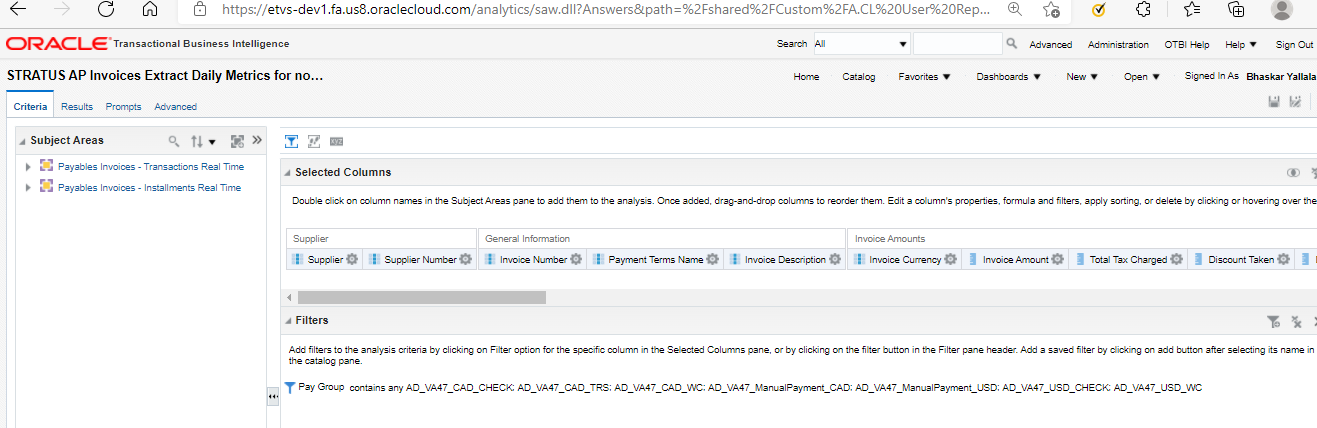Screen dimensions: 1317x428
Task: Open Help dropdown menu
Action: pyautogui.click(x=1240, y=44)
